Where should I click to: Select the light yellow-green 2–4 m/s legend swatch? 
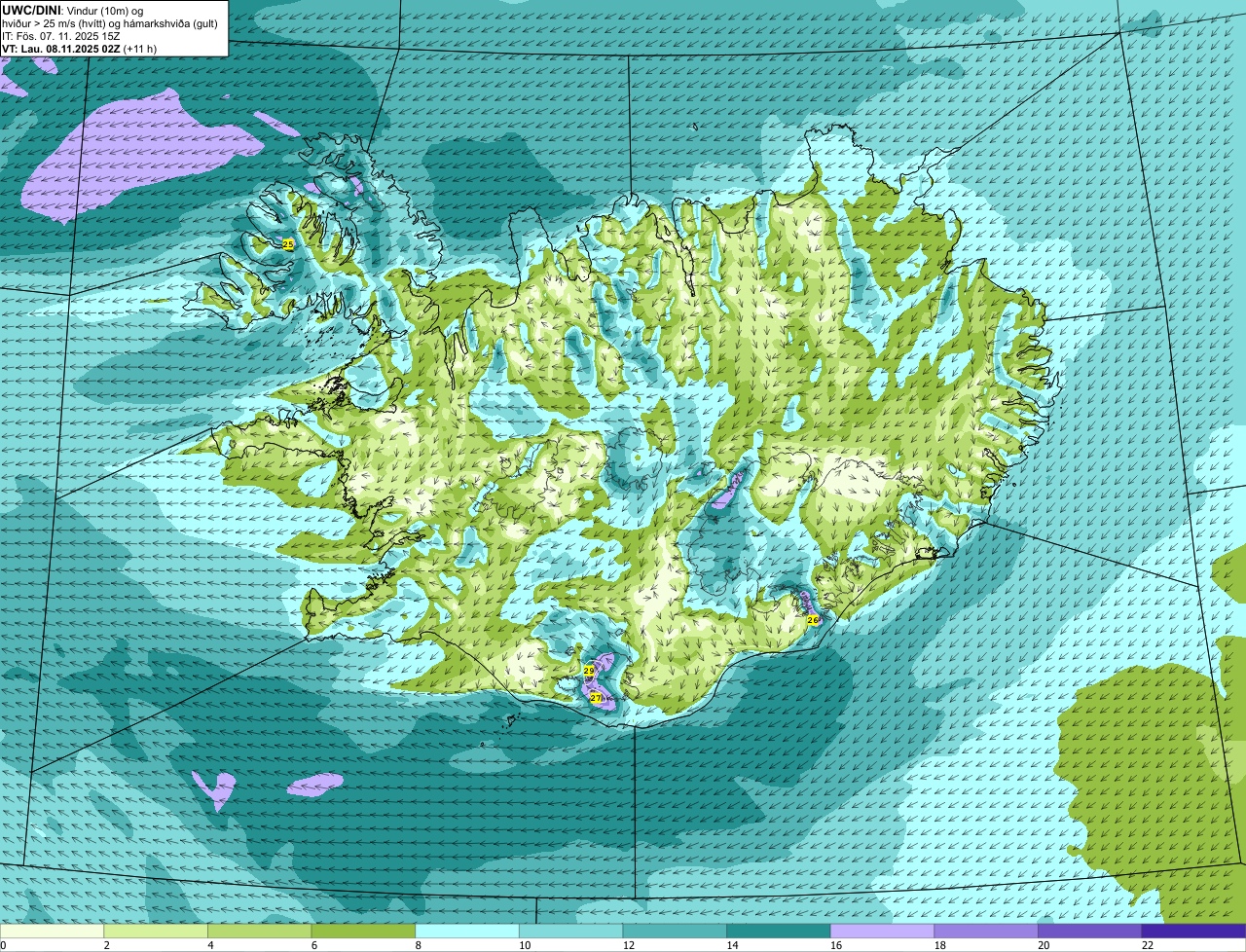[x=156, y=931]
